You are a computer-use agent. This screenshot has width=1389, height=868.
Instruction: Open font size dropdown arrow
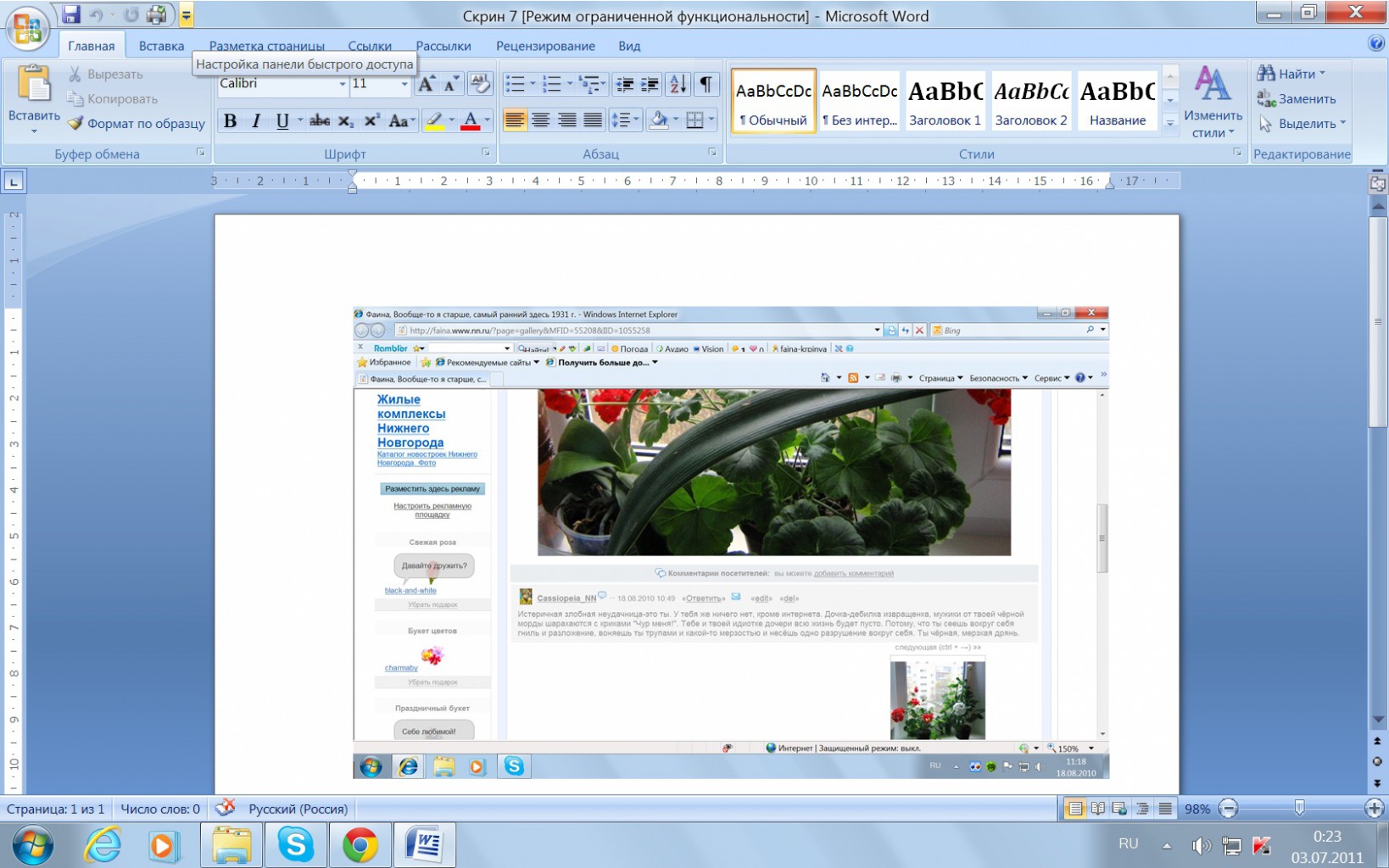pyautogui.click(x=404, y=84)
